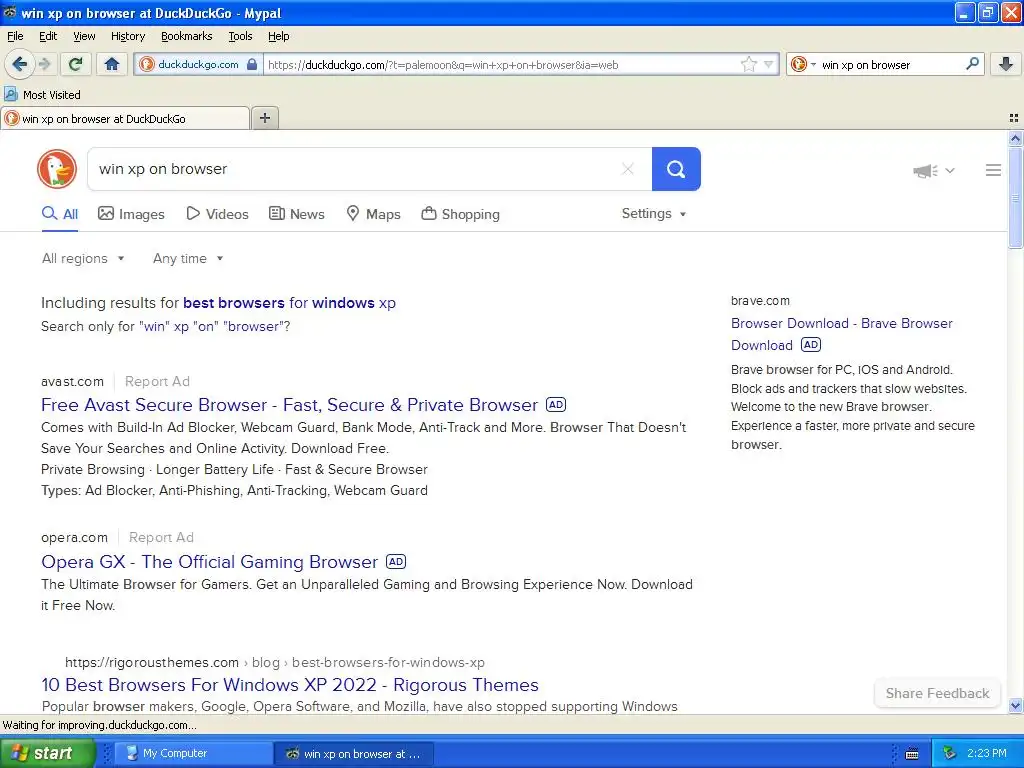Click the magnifier in the toolbar search box
Image resolution: width=1024 pixels, height=768 pixels.
coord(972,64)
